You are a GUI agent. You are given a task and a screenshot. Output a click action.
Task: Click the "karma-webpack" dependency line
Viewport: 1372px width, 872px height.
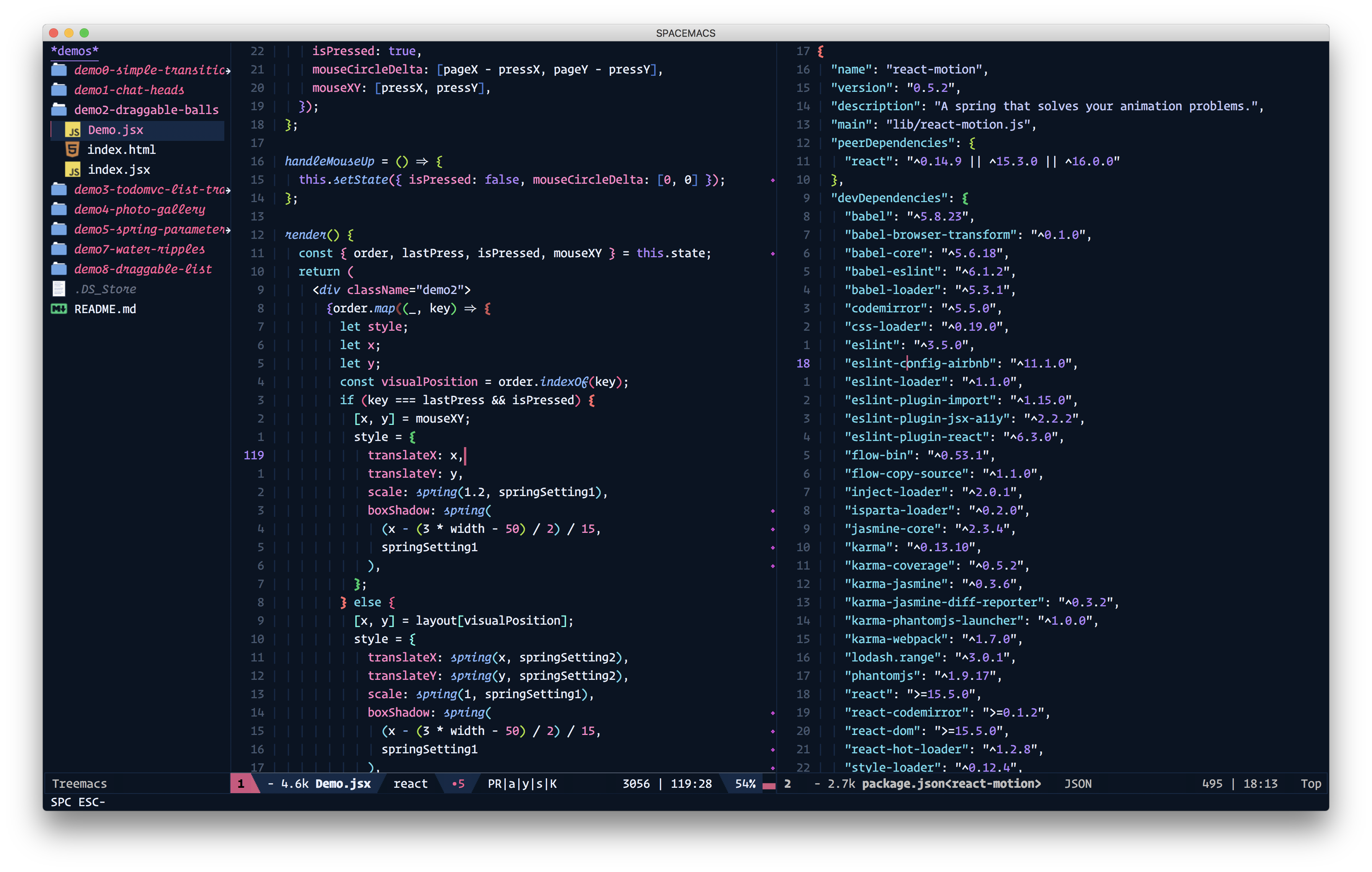point(933,639)
